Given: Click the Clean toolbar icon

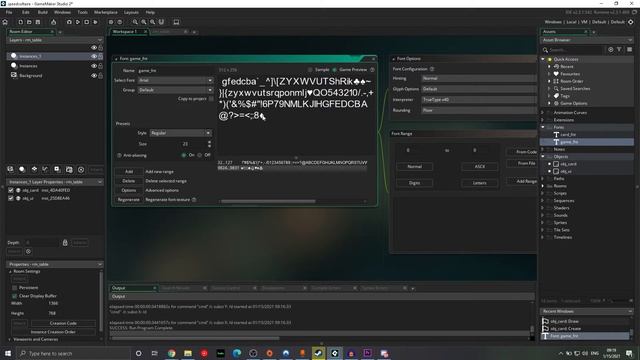Looking at the screenshot, I should click(96, 22).
